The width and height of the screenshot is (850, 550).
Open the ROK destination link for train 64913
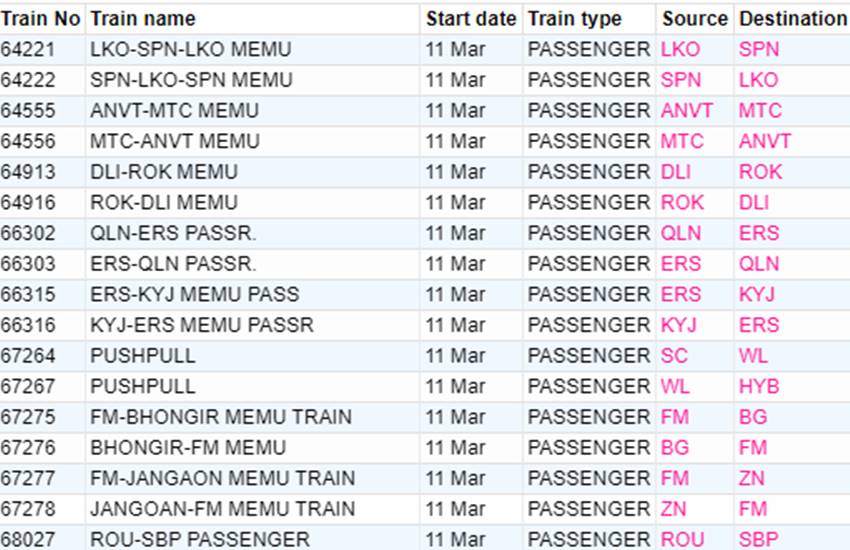tap(760, 172)
